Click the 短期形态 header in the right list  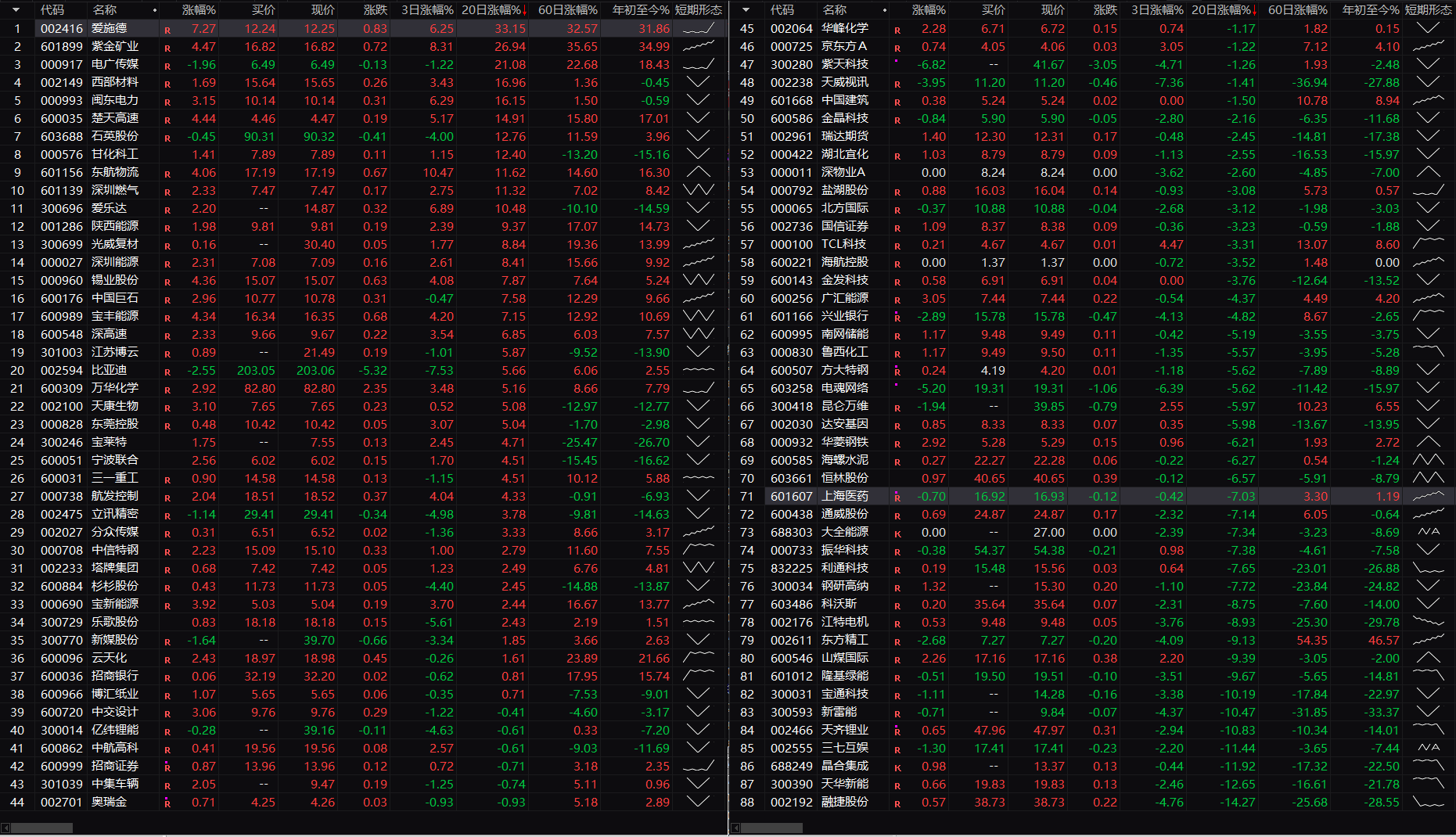[x=1429, y=10]
